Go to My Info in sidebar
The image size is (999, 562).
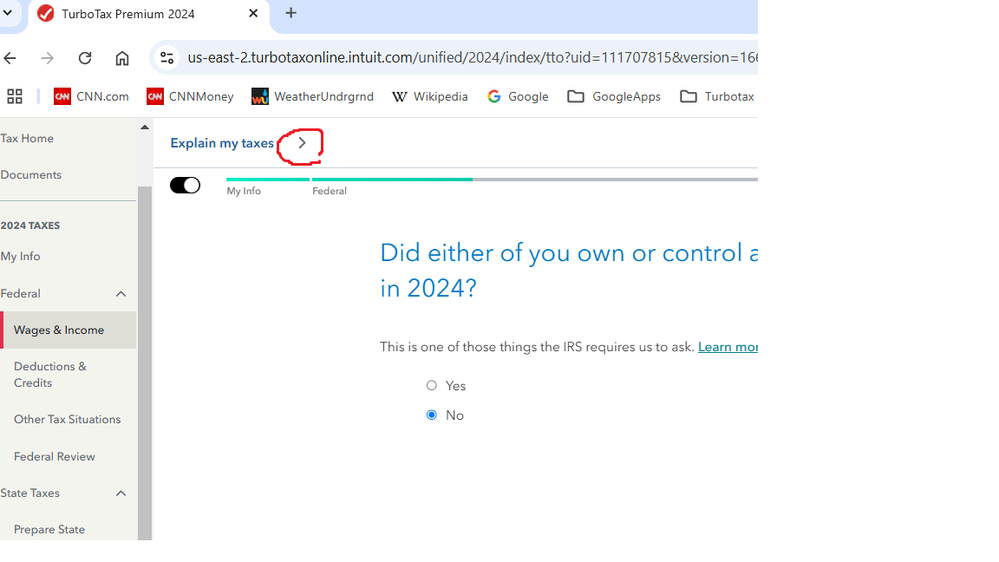(x=20, y=256)
